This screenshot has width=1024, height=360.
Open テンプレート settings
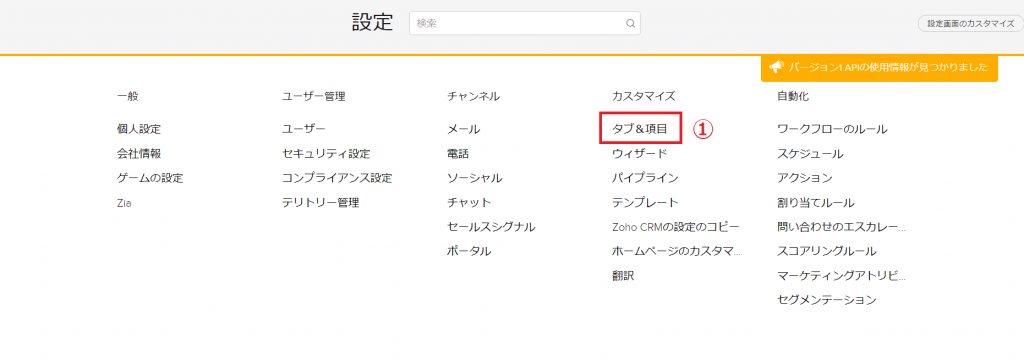point(645,203)
